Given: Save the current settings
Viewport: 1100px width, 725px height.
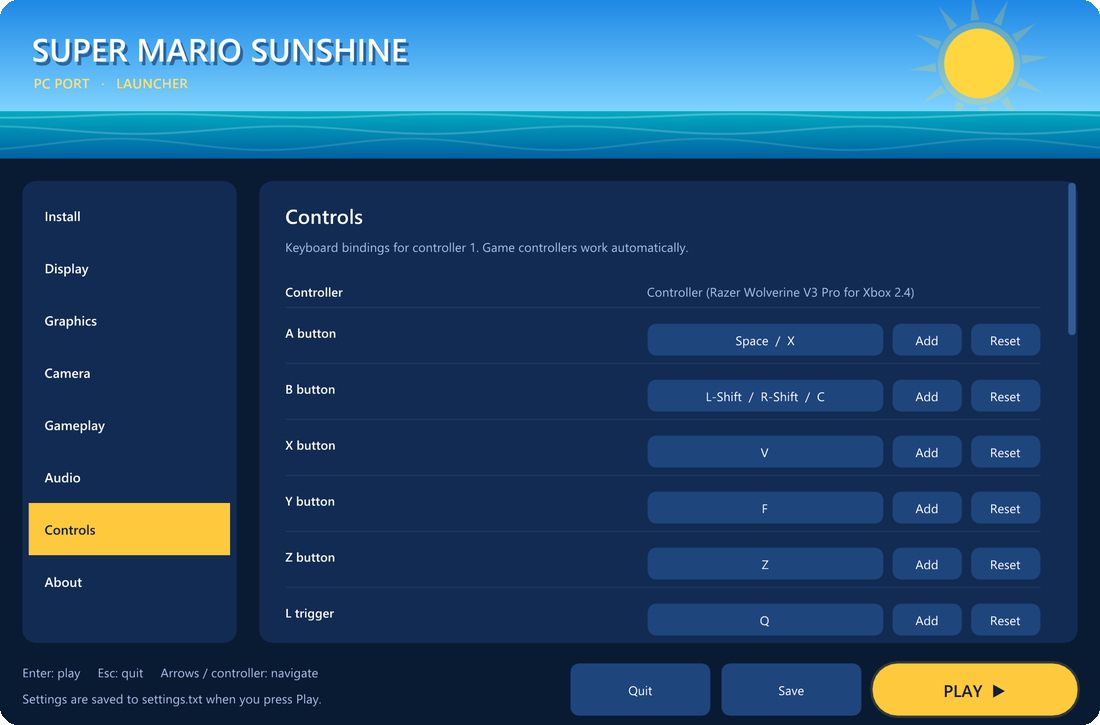Looking at the screenshot, I should tap(791, 690).
